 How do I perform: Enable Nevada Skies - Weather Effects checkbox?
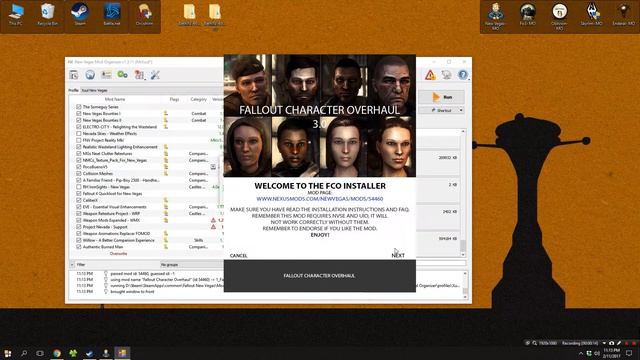pyautogui.click(x=78, y=133)
